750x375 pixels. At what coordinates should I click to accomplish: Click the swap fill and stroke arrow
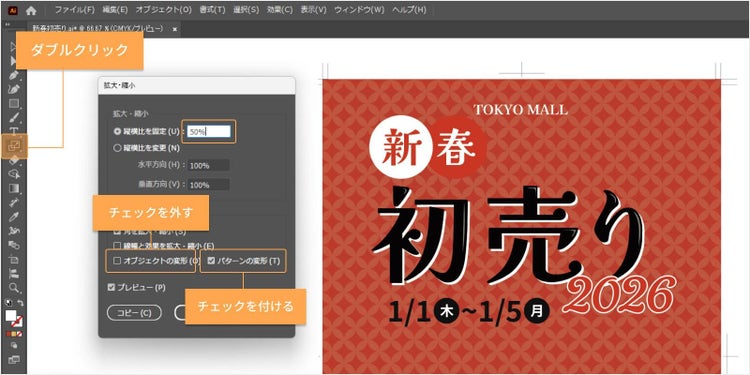tap(20, 303)
